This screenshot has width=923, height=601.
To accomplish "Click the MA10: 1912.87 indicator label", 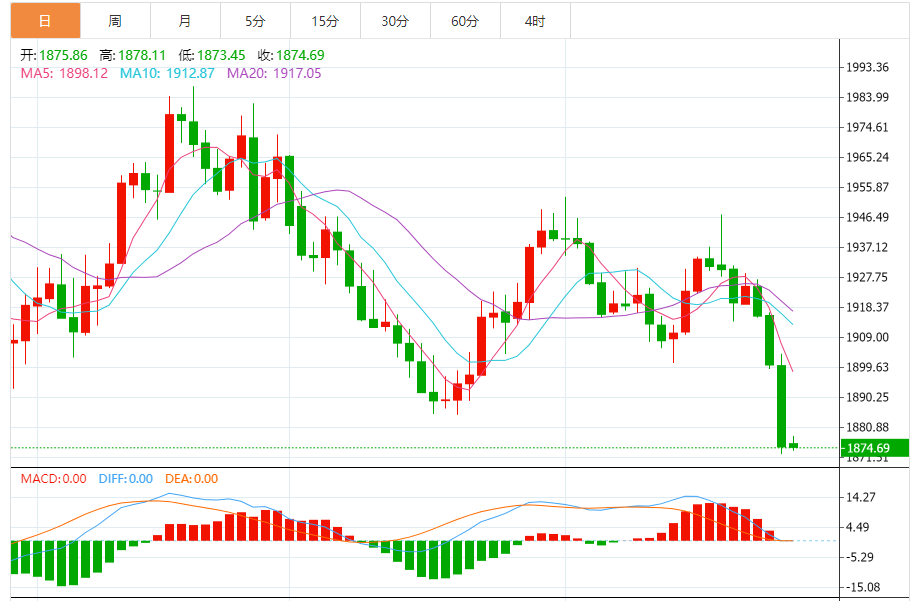I will 167,74.
